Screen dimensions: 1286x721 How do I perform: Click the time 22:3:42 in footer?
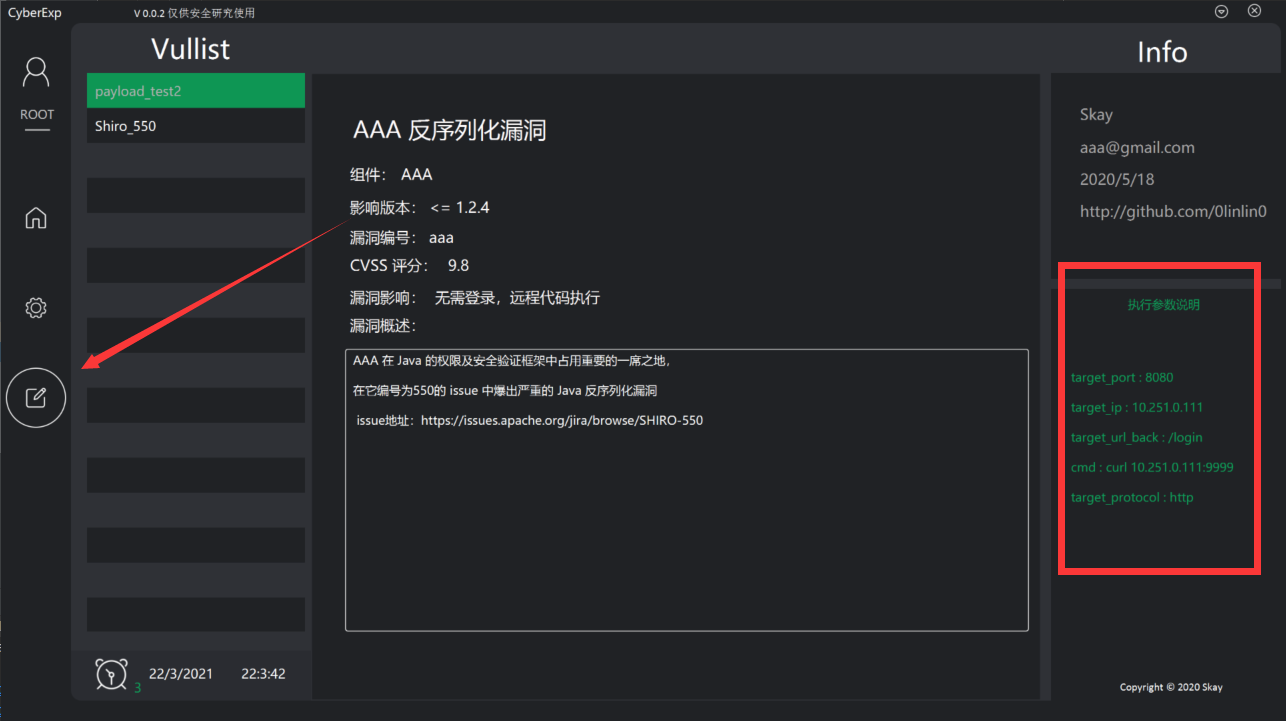coord(263,674)
